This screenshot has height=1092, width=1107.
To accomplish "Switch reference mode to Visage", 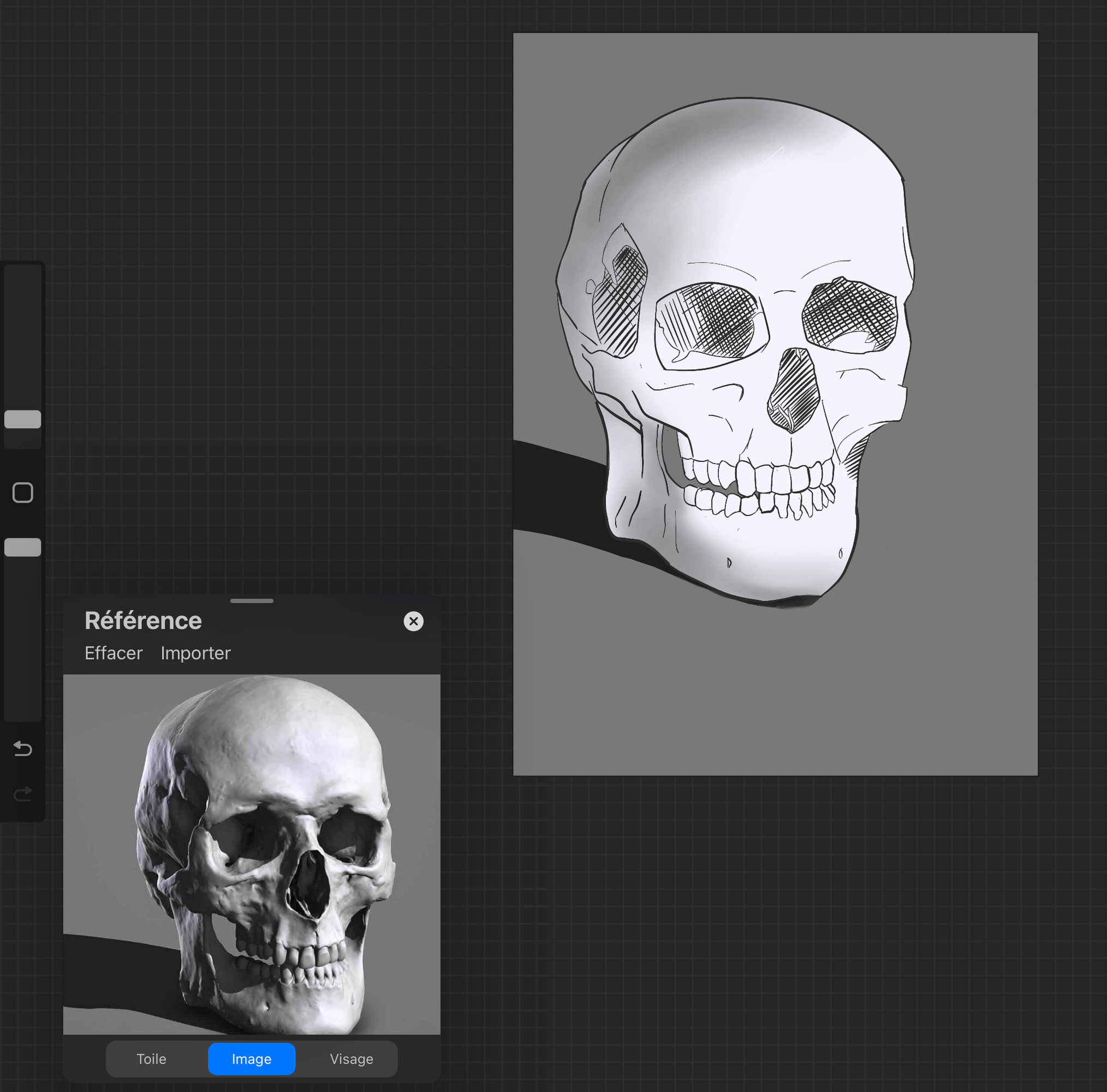I will click(351, 1059).
